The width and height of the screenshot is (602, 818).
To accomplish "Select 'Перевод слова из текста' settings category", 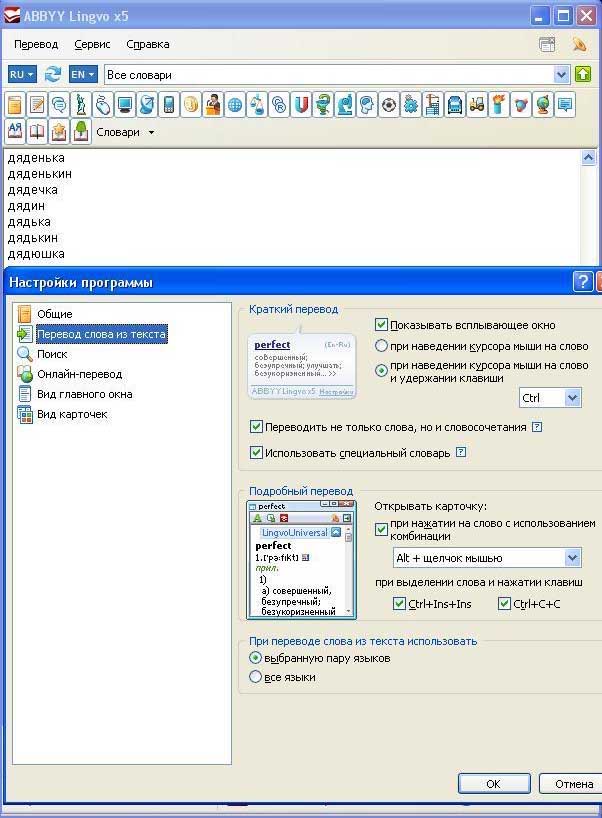I will pyautogui.click(x=101, y=334).
